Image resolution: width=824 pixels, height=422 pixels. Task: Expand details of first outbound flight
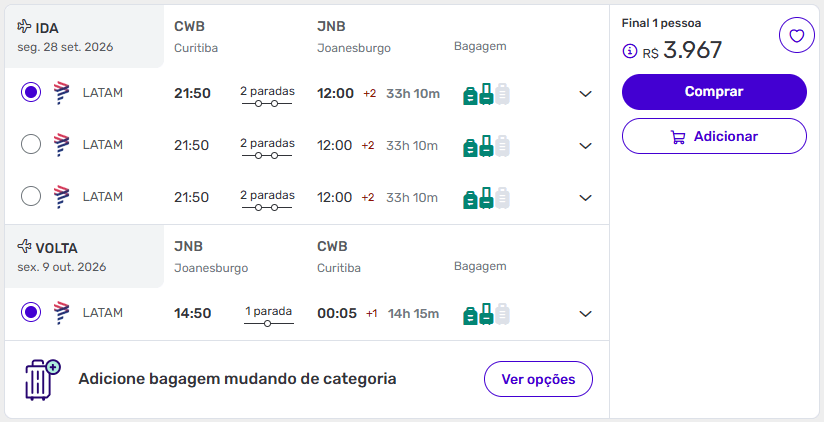(x=586, y=94)
